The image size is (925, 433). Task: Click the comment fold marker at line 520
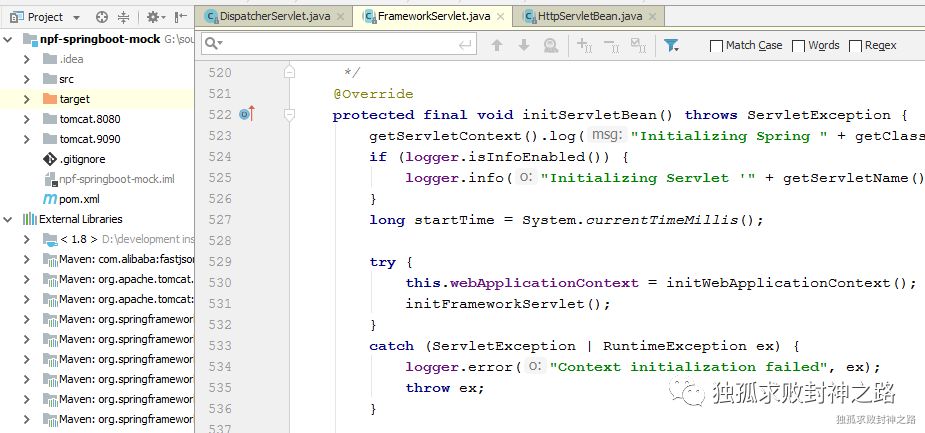[289, 72]
